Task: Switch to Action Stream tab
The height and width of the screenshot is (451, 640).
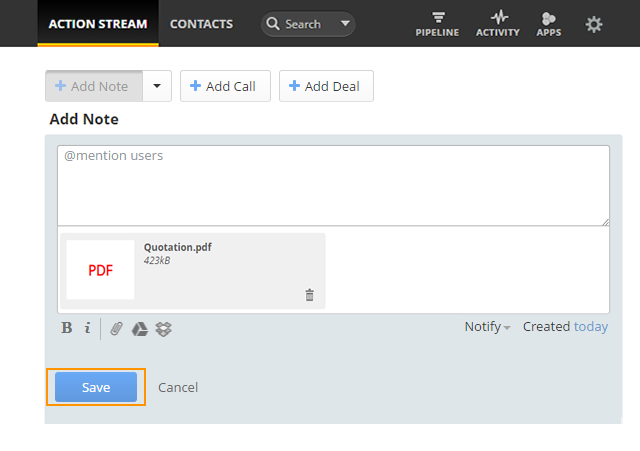Action: [98, 24]
